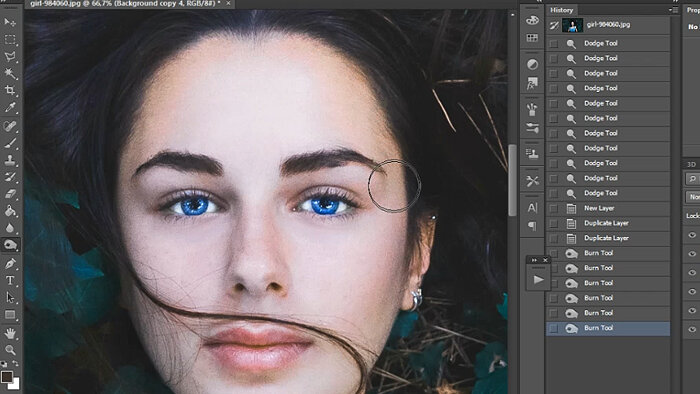Screen dimensions: 700x394
Task: Select the Rectangle shape tool
Action: coord(10,315)
